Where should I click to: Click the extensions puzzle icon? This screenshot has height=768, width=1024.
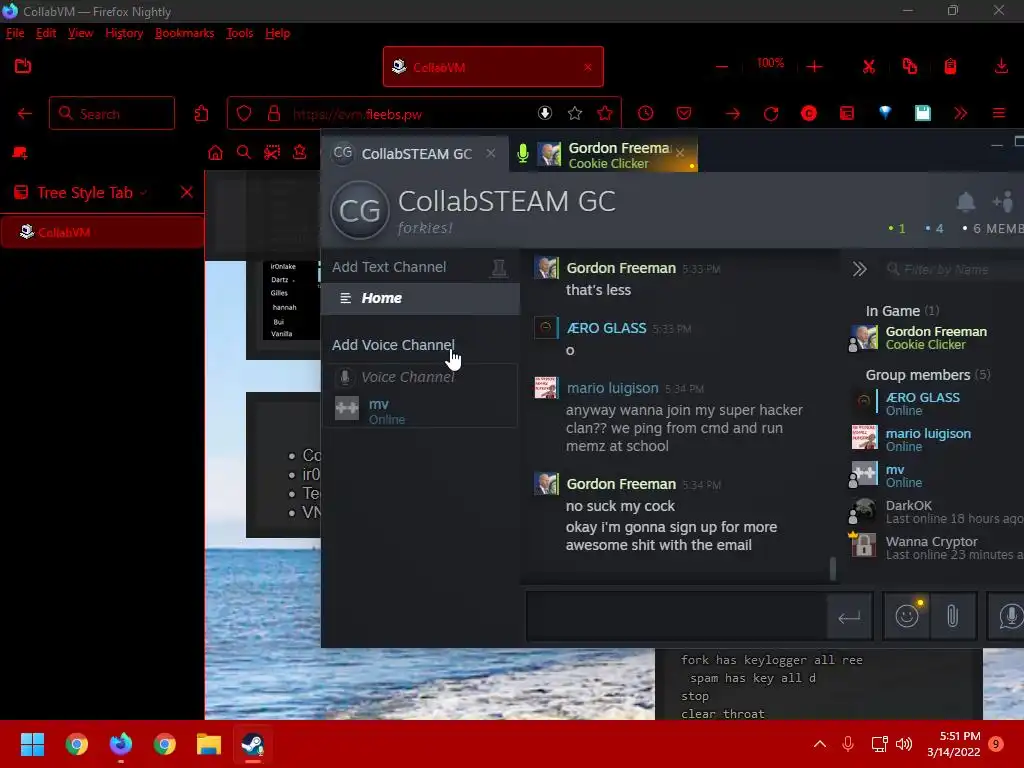201,114
